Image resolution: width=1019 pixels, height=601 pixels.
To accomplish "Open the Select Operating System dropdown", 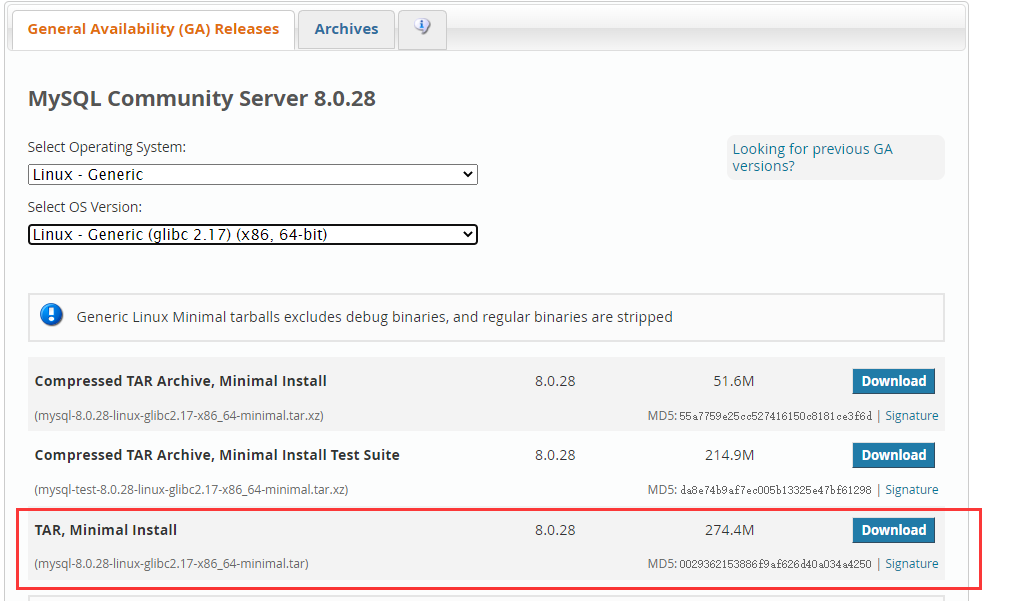I will click(252, 174).
